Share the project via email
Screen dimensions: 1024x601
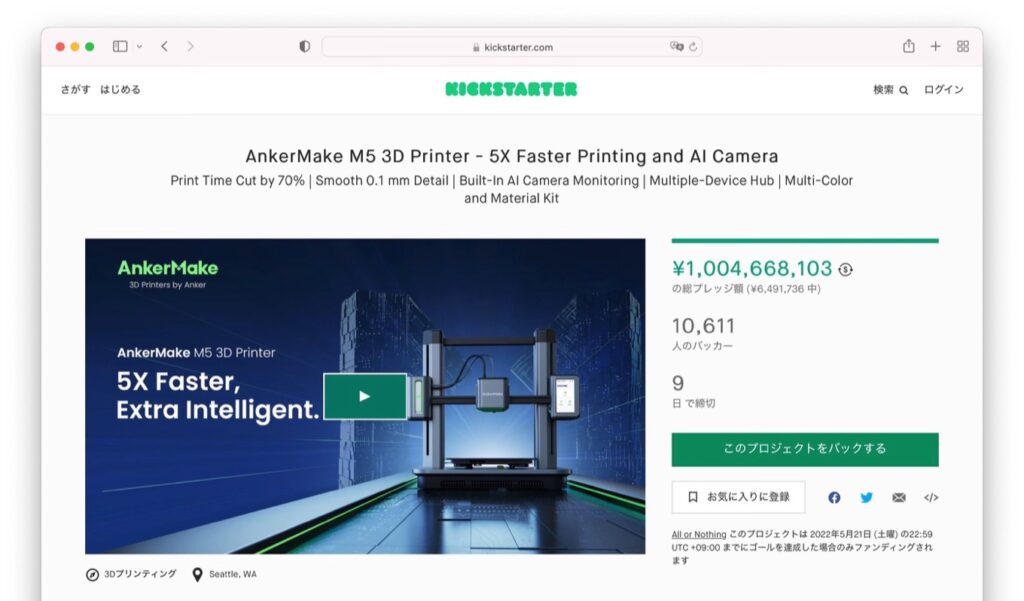coord(898,497)
